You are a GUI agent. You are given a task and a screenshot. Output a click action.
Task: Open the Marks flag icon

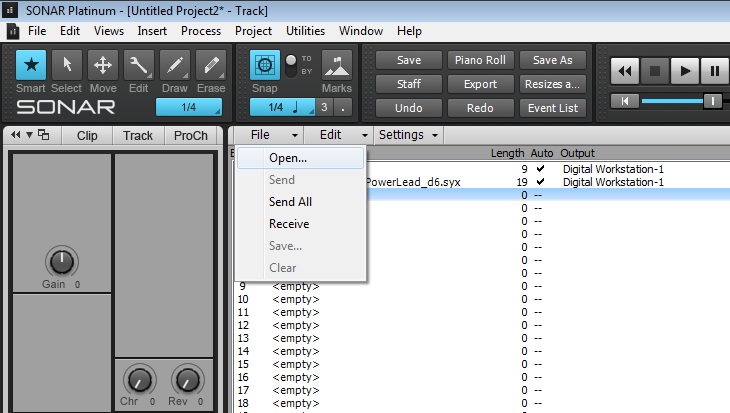click(x=337, y=65)
